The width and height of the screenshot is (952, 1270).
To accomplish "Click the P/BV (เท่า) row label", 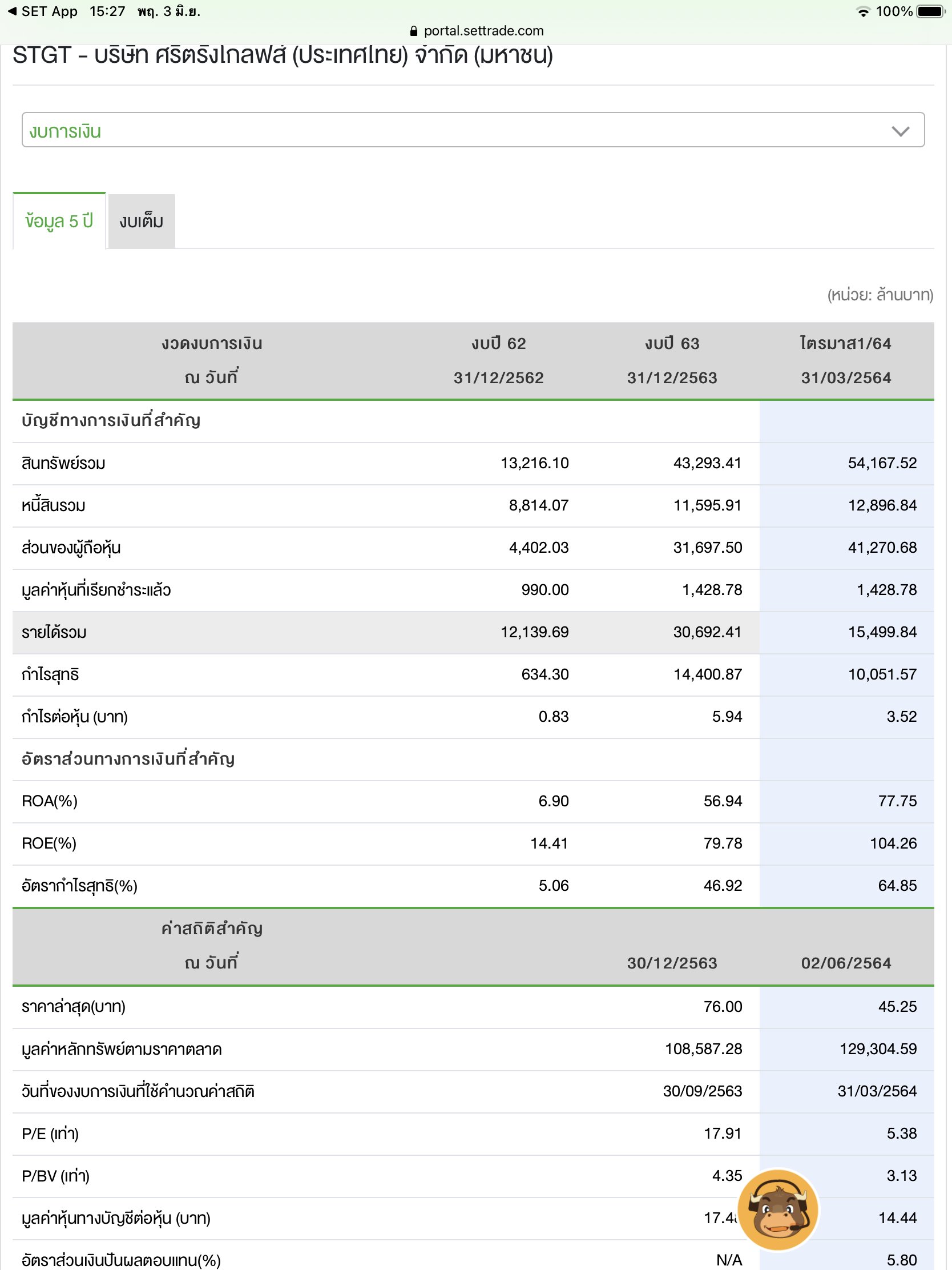I will pos(56,1176).
